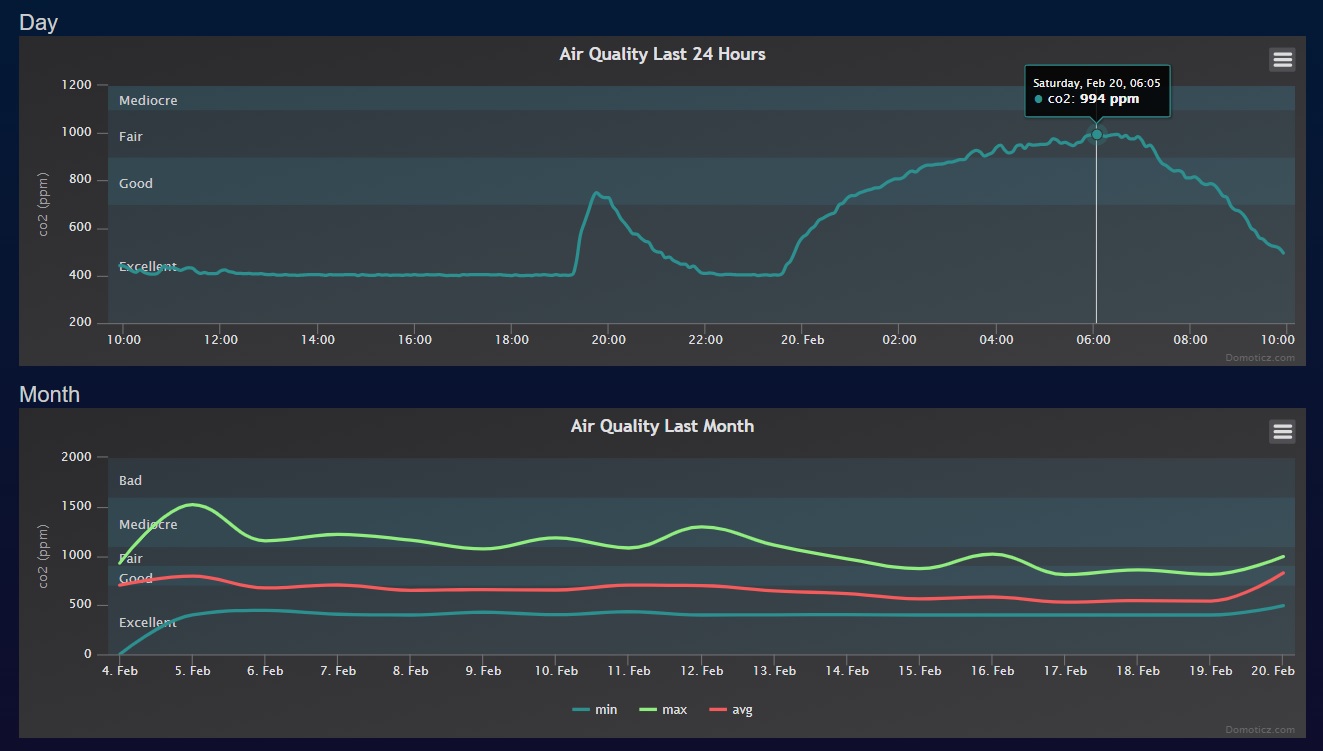Click the '16. Feb' tick on Month chart axis
This screenshot has height=751, width=1323.
click(992, 671)
